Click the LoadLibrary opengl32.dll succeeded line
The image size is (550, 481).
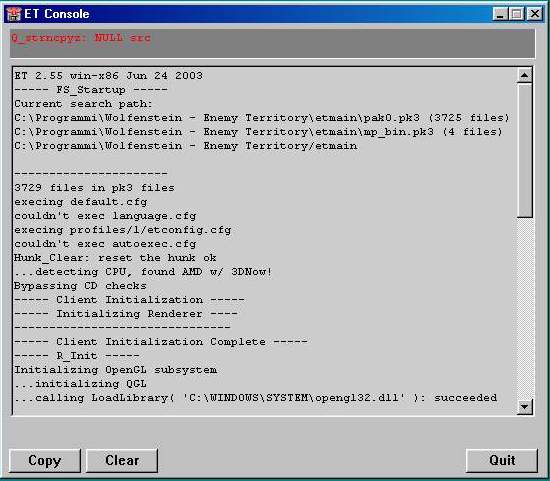point(256,398)
